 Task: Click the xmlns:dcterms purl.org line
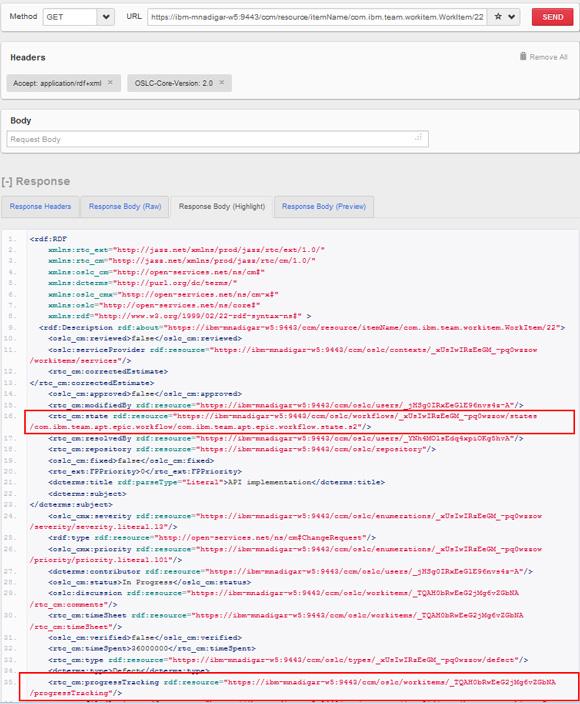pyautogui.click(x=142, y=283)
